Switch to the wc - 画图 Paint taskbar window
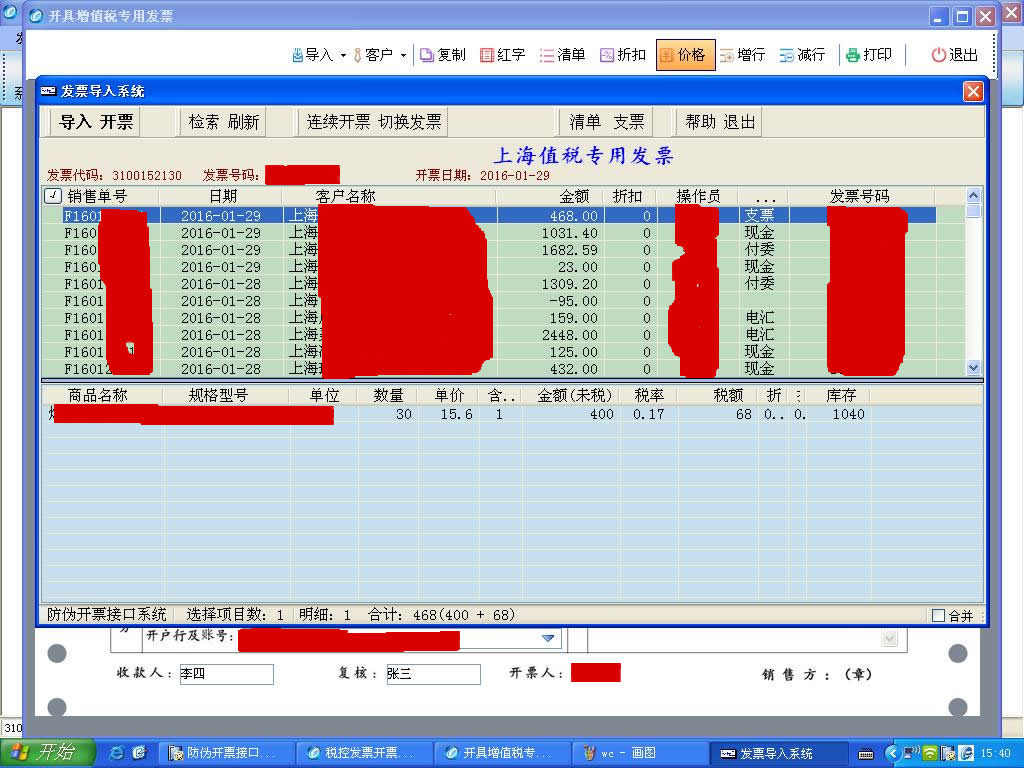This screenshot has height=768, width=1024. 638,753
